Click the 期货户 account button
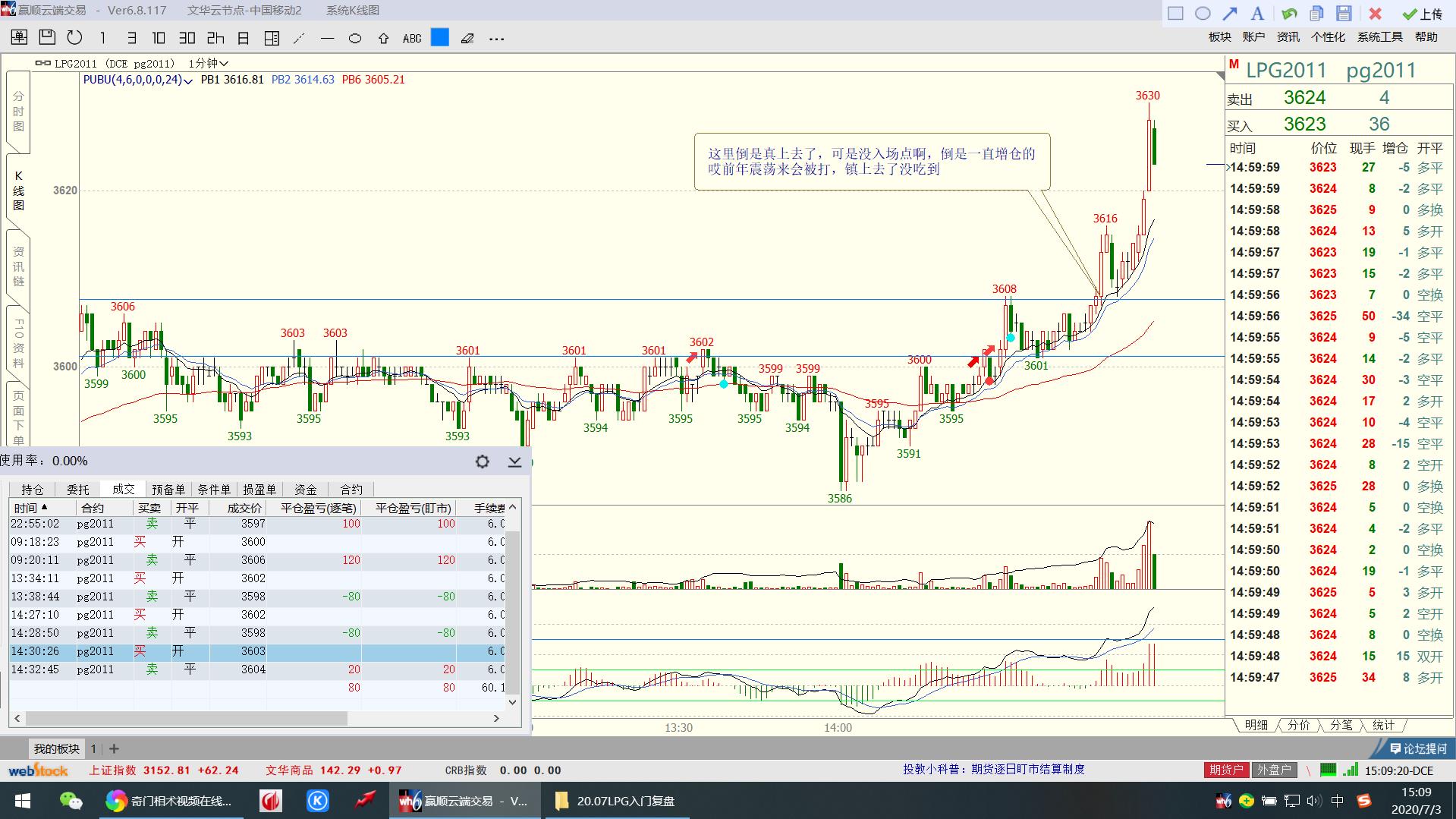 1226,770
